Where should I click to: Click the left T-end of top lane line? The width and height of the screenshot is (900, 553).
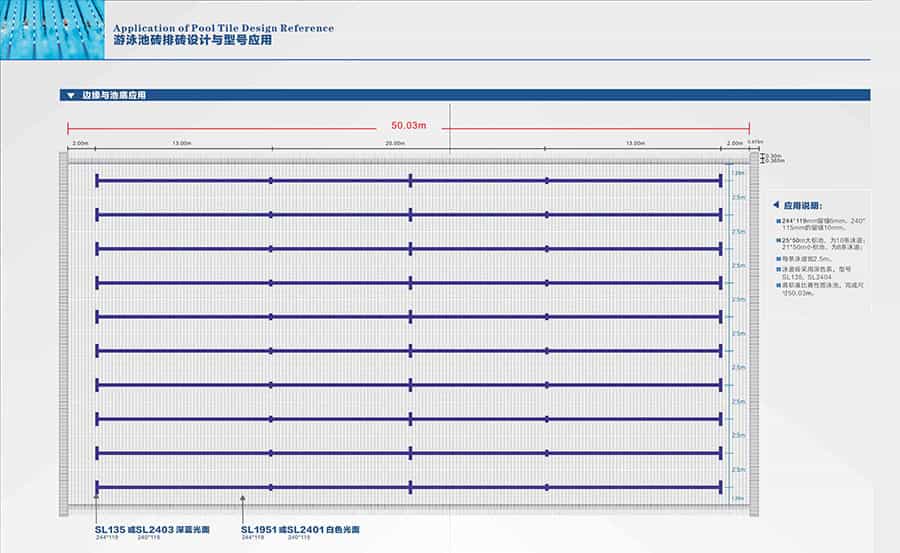[x=97, y=180]
